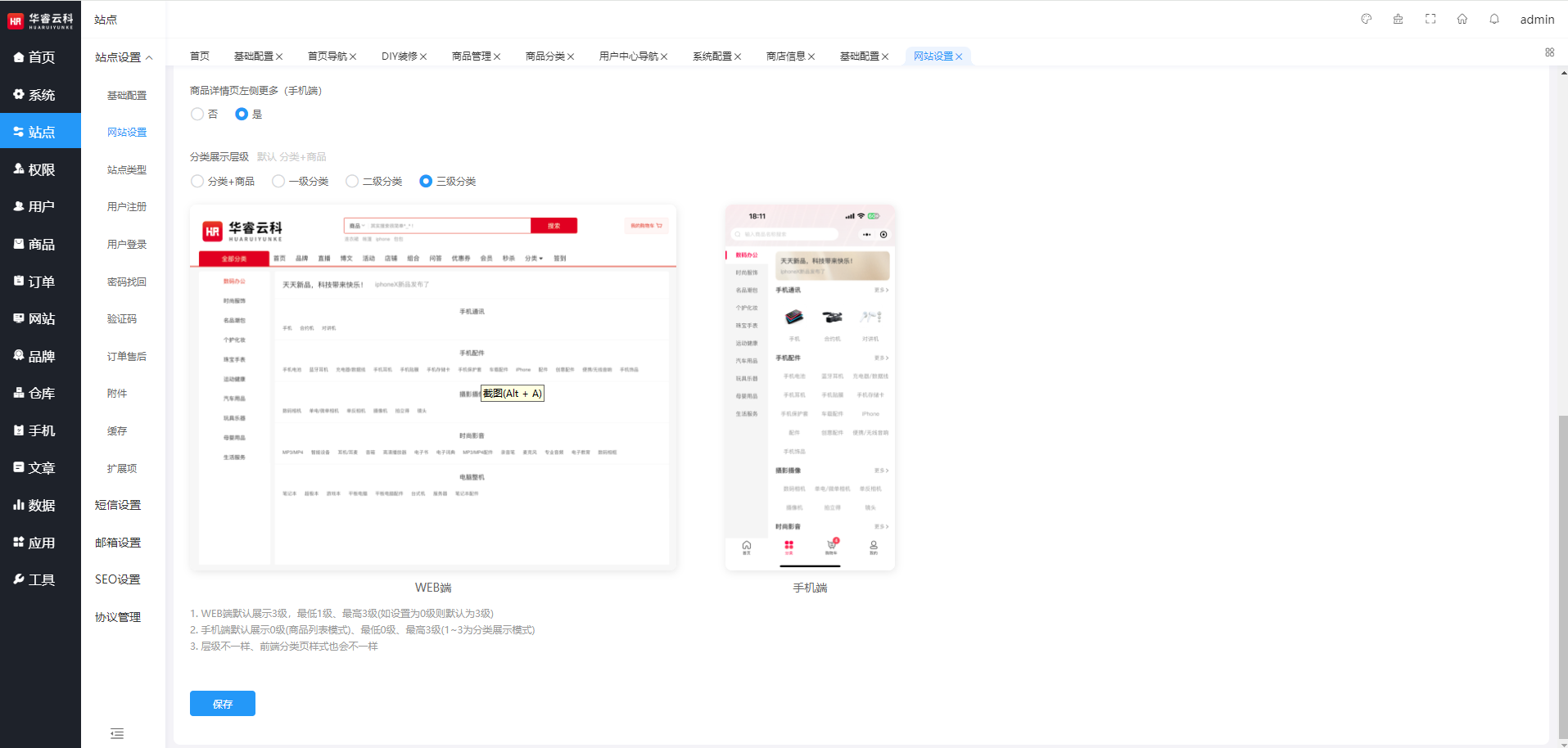Image resolution: width=1568 pixels, height=748 pixels.
Task: Click the 手机端 preview thumbnail
Action: pyautogui.click(x=810, y=387)
